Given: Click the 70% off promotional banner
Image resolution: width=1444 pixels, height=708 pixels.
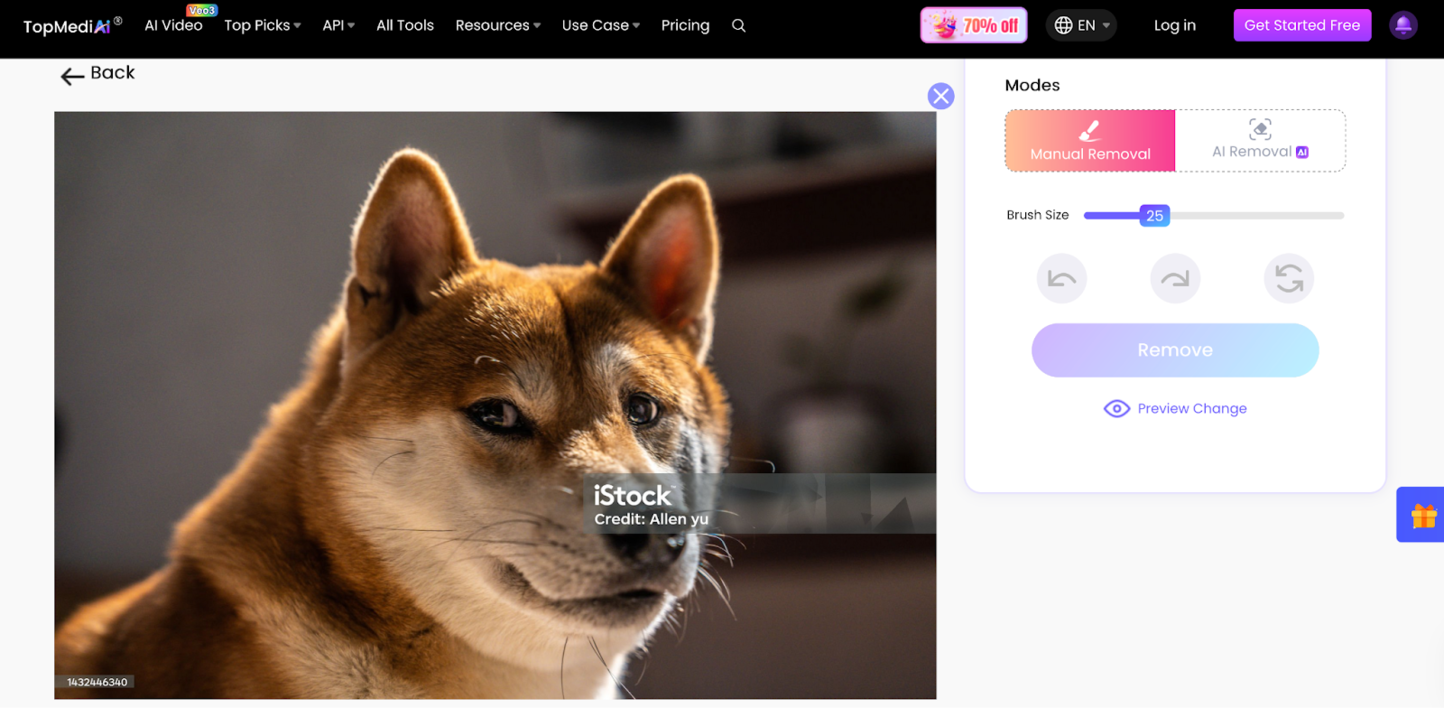Looking at the screenshot, I should 973,24.
